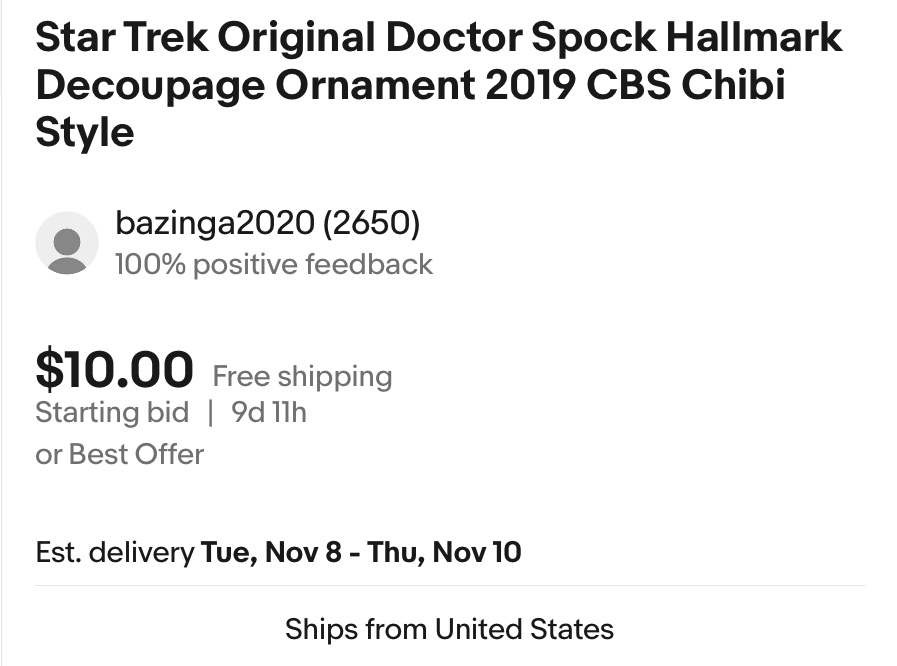897x666 pixels.
Task: View the seller's (2650) feedback score
Action: tap(370, 223)
